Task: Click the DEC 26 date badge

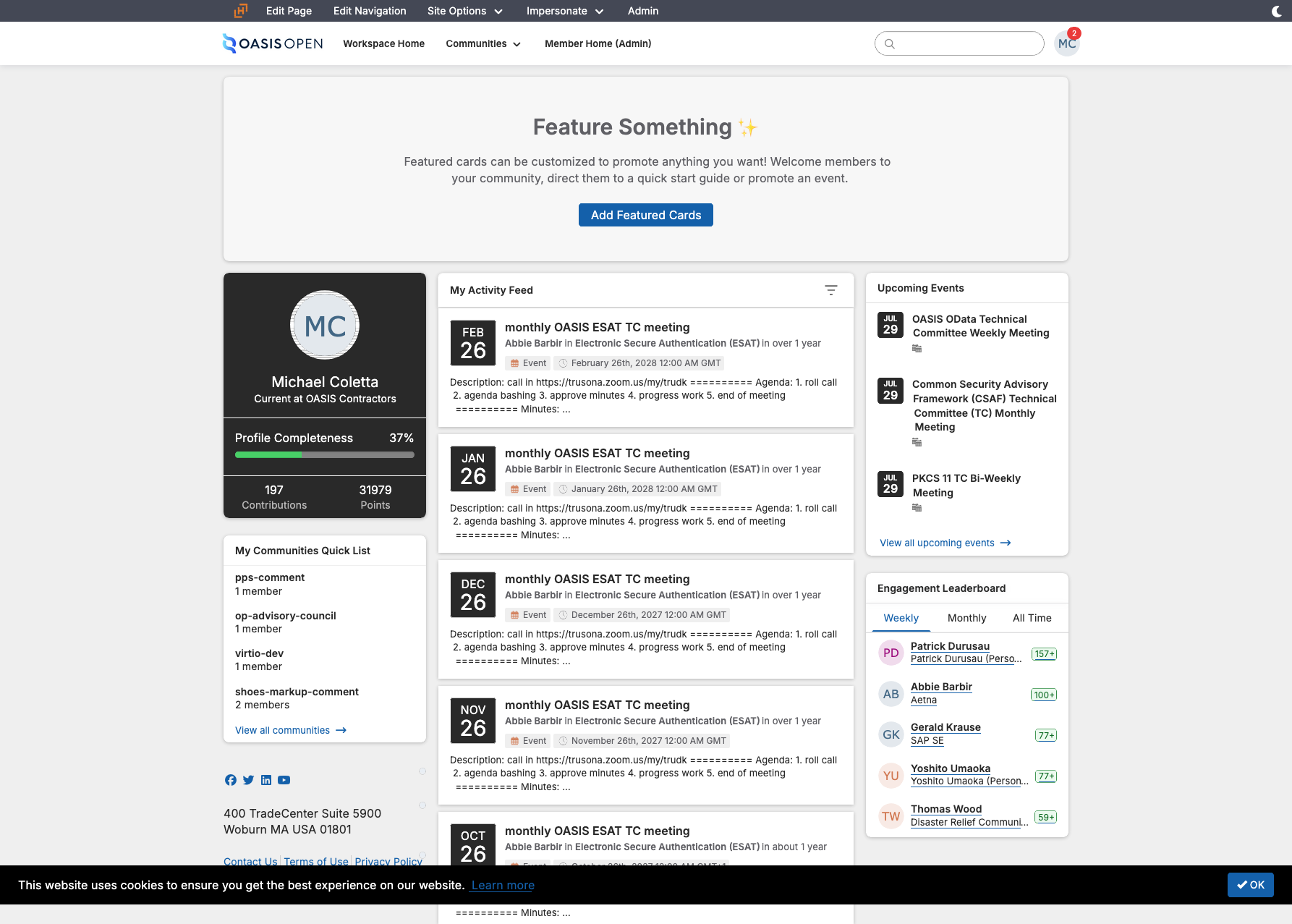Action: point(473,595)
